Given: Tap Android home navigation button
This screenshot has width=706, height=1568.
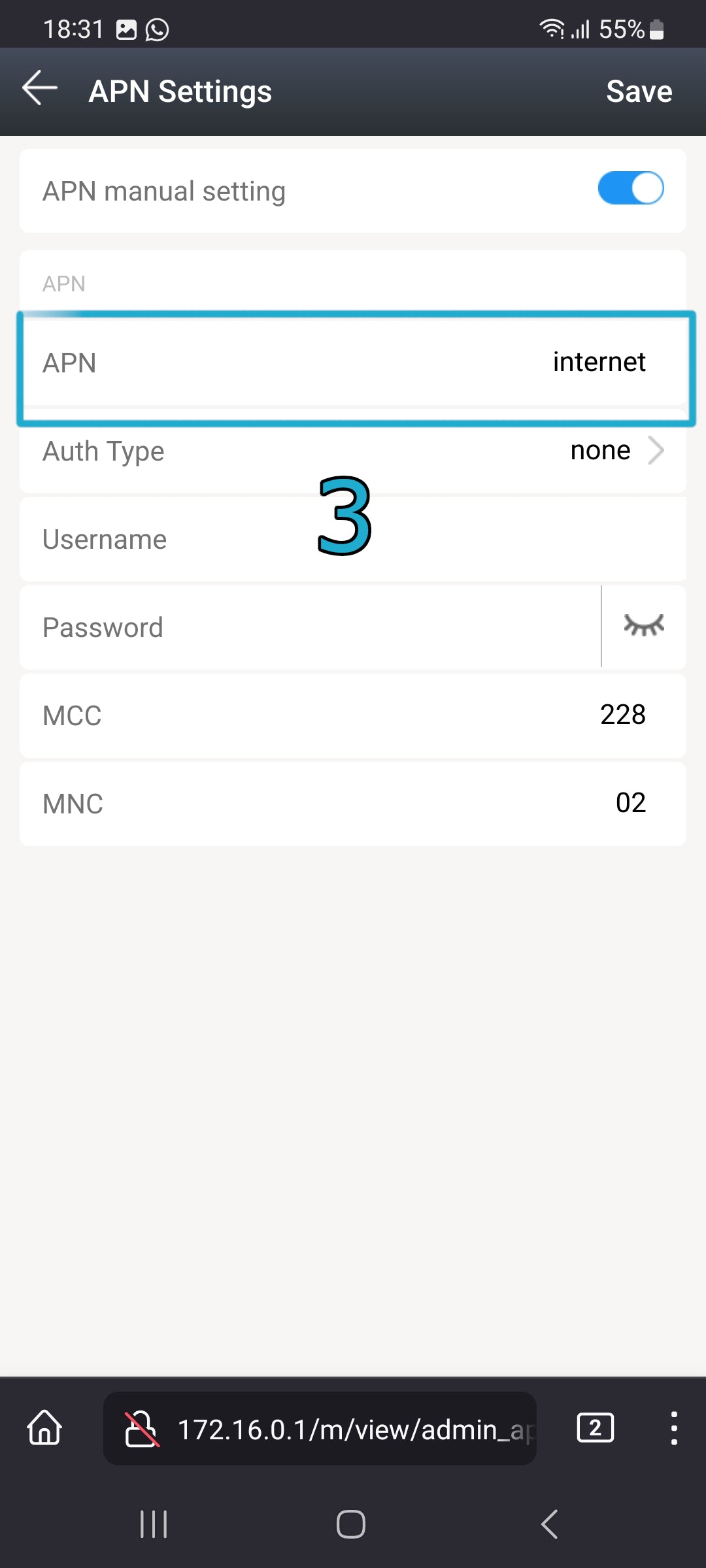Looking at the screenshot, I should click(x=351, y=1524).
